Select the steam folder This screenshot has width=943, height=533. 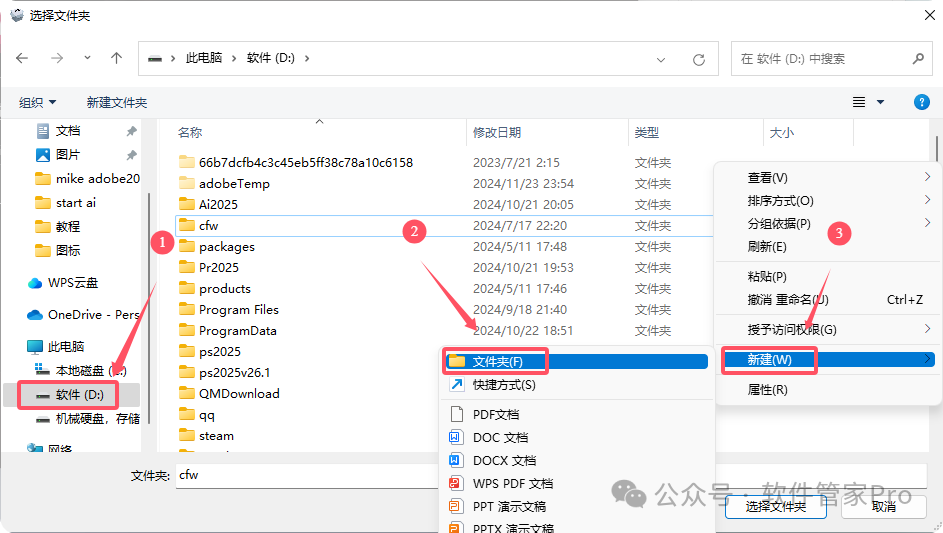217,436
